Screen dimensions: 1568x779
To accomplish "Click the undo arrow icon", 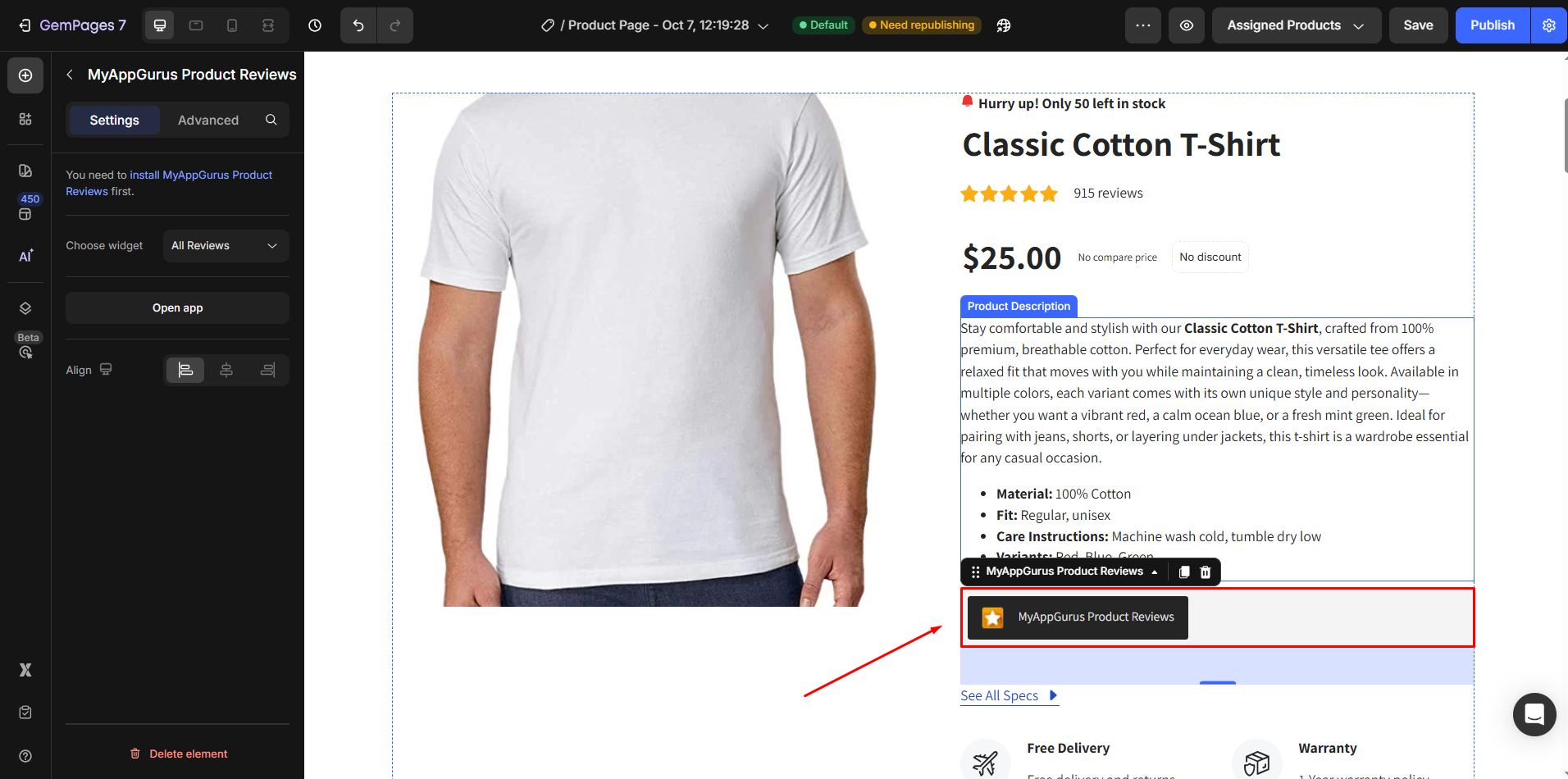I will (358, 25).
